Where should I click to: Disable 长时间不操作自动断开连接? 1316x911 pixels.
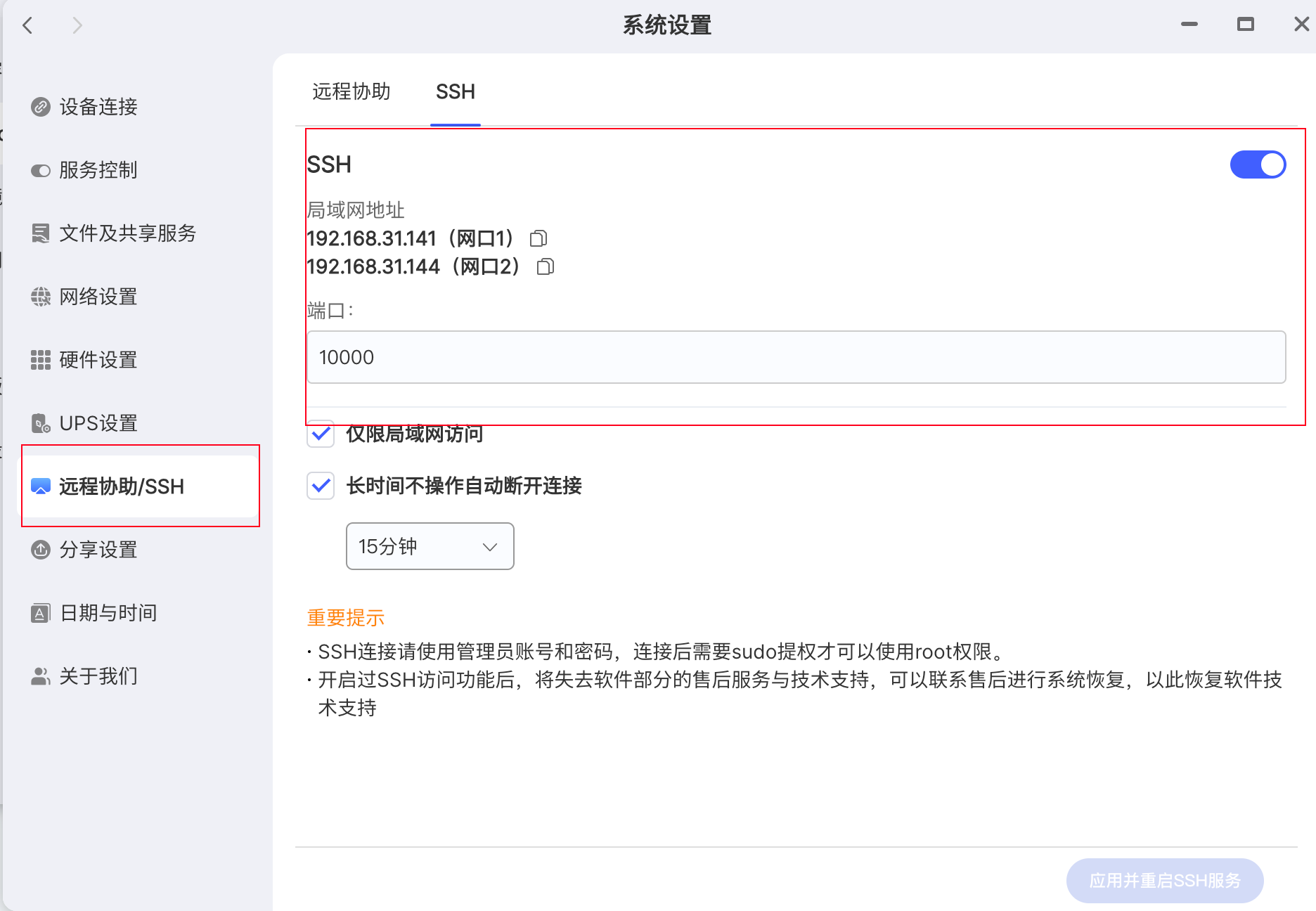(320, 486)
